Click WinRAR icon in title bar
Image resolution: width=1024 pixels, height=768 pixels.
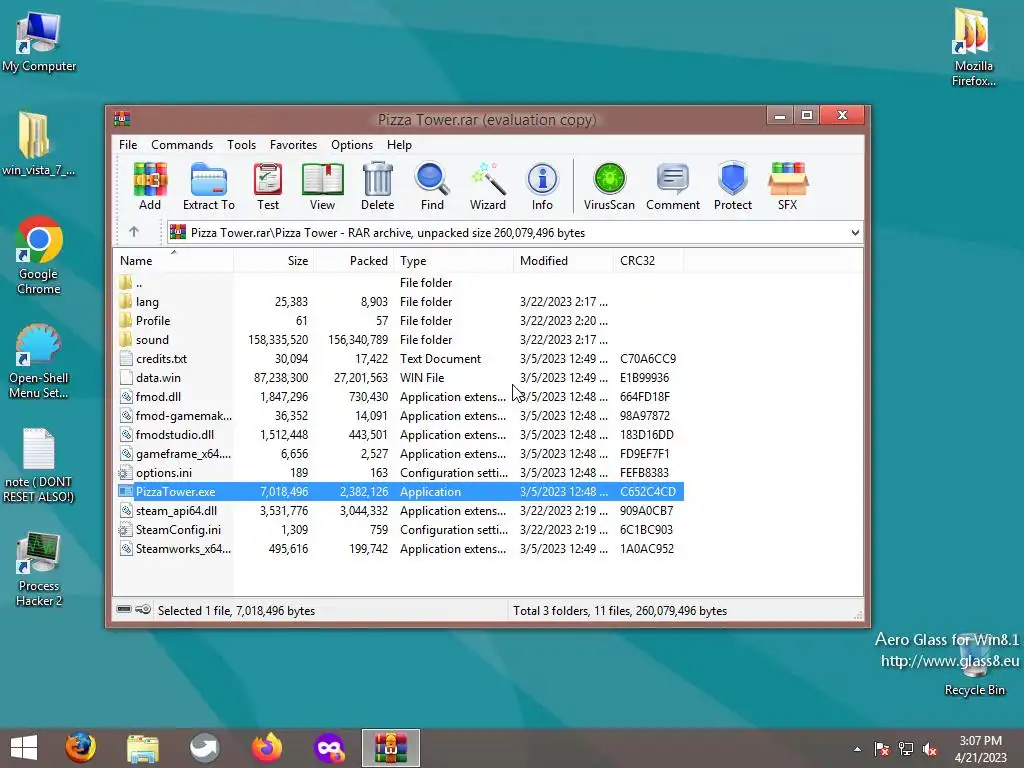tap(122, 119)
